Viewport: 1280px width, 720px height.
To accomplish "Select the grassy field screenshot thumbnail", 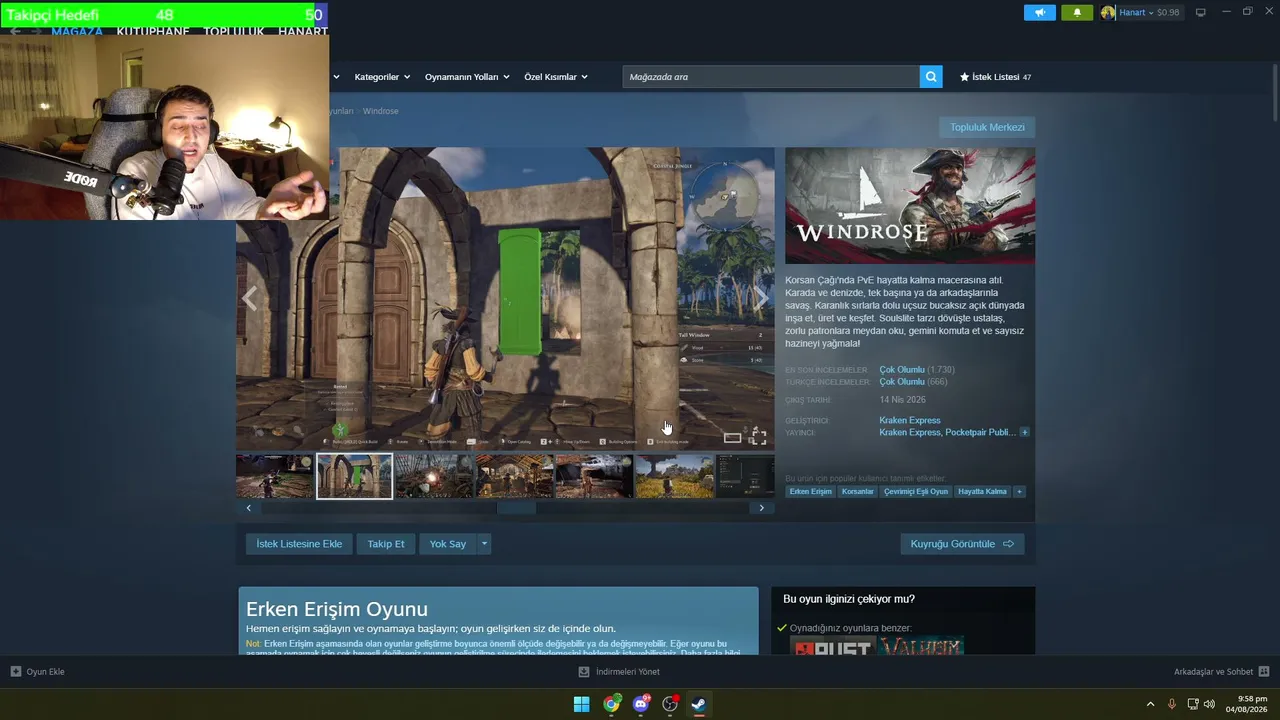I will pos(674,476).
